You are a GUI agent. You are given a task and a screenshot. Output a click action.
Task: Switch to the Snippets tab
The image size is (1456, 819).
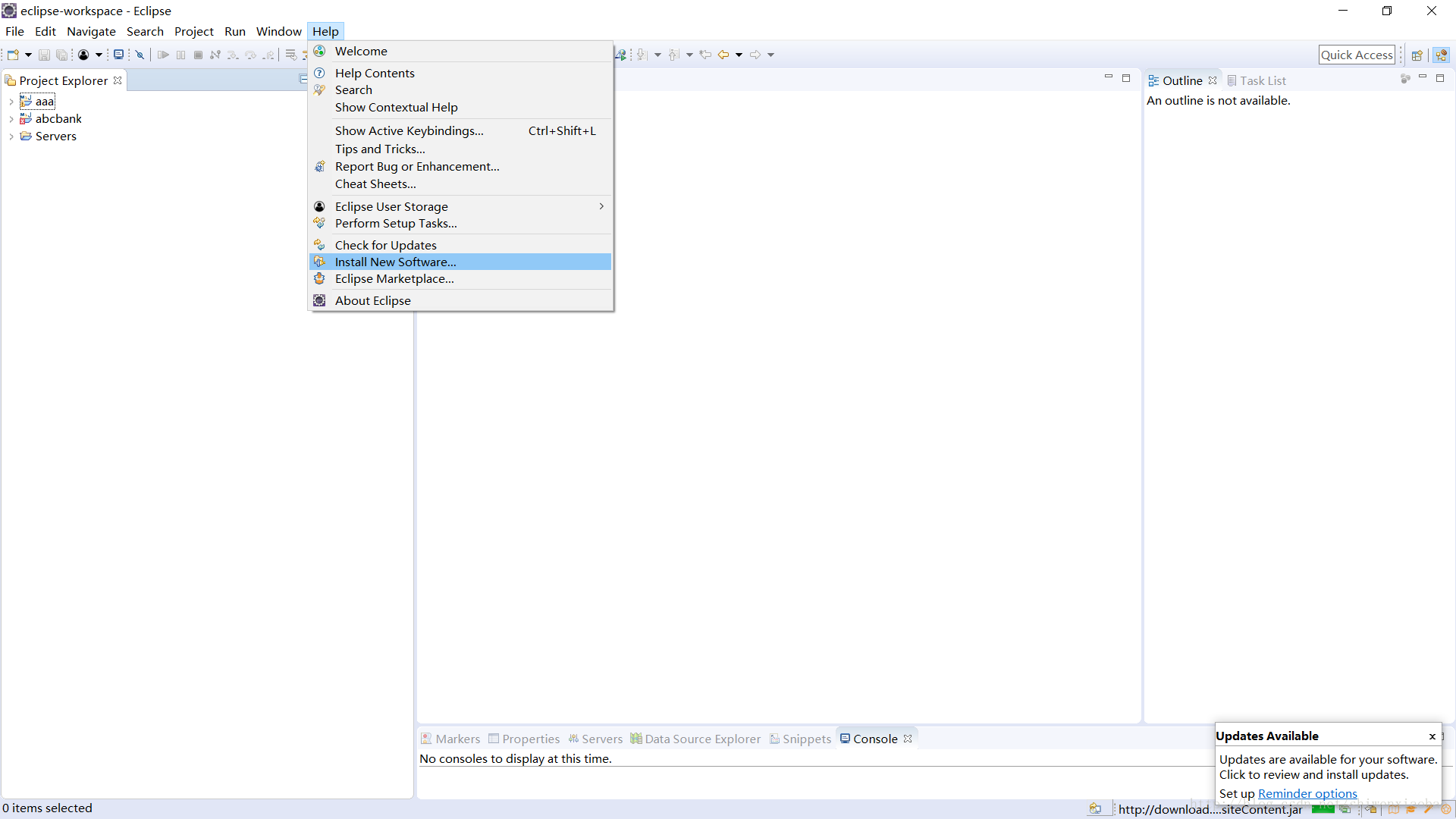pyautogui.click(x=800, y=739)
